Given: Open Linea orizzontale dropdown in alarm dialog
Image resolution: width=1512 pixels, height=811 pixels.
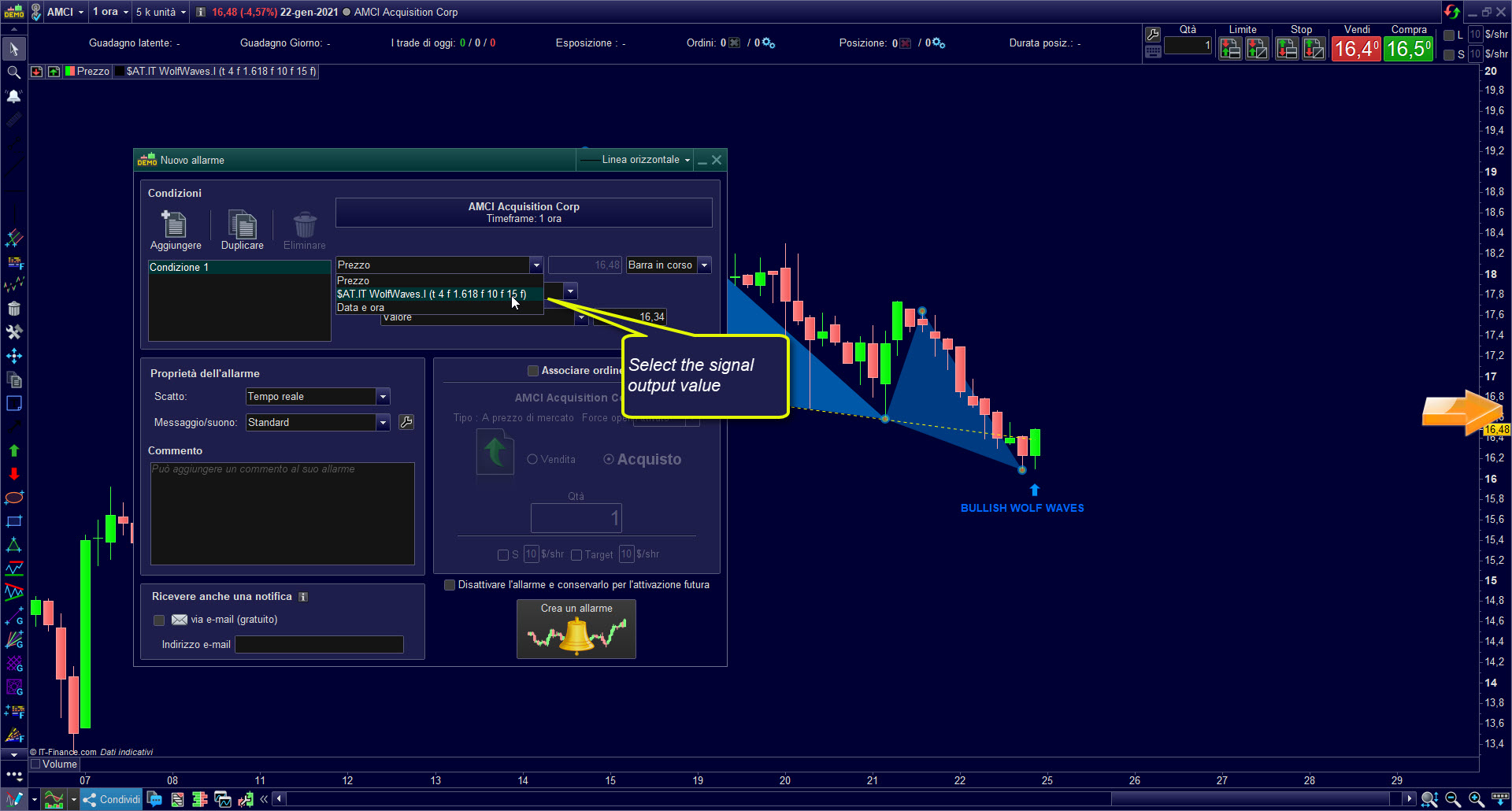Looking at the screenshot, I should tap(635, 160).
